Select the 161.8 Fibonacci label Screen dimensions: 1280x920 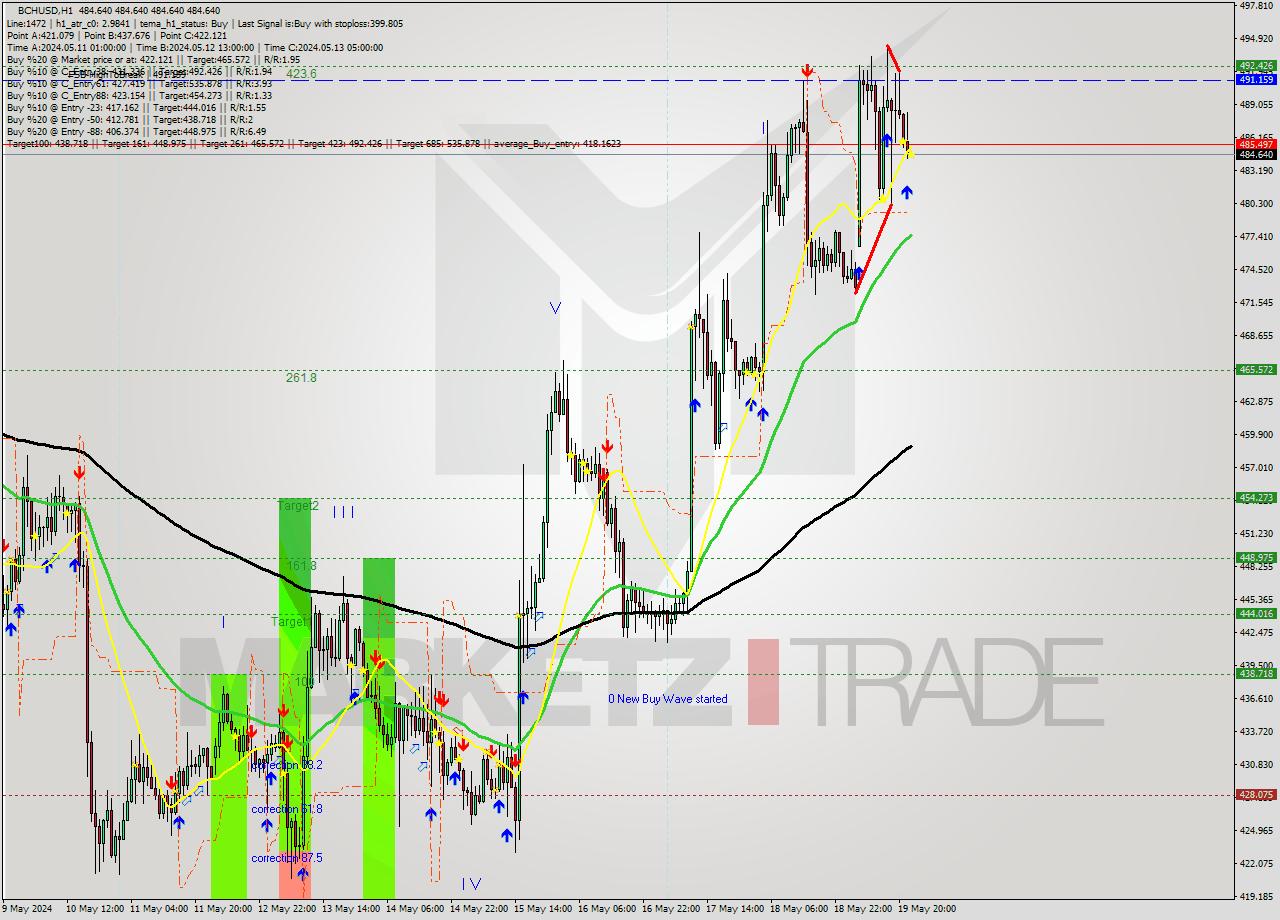click(x=301, y=566)
